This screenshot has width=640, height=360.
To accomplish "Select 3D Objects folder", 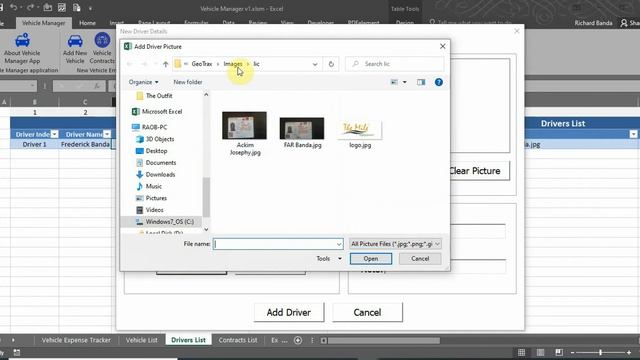I will pyautogui.click(x=155, y=139).
